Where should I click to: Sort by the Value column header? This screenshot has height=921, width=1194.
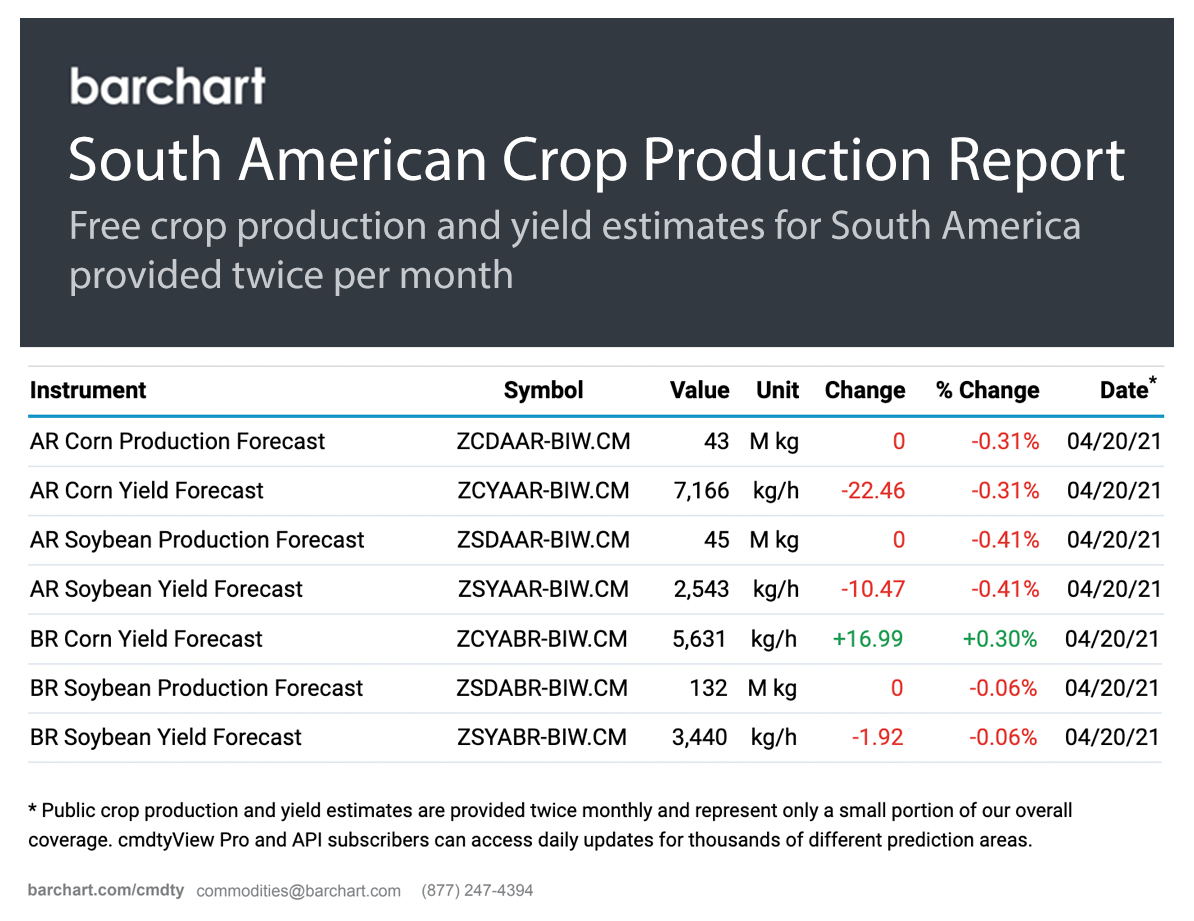699,390
